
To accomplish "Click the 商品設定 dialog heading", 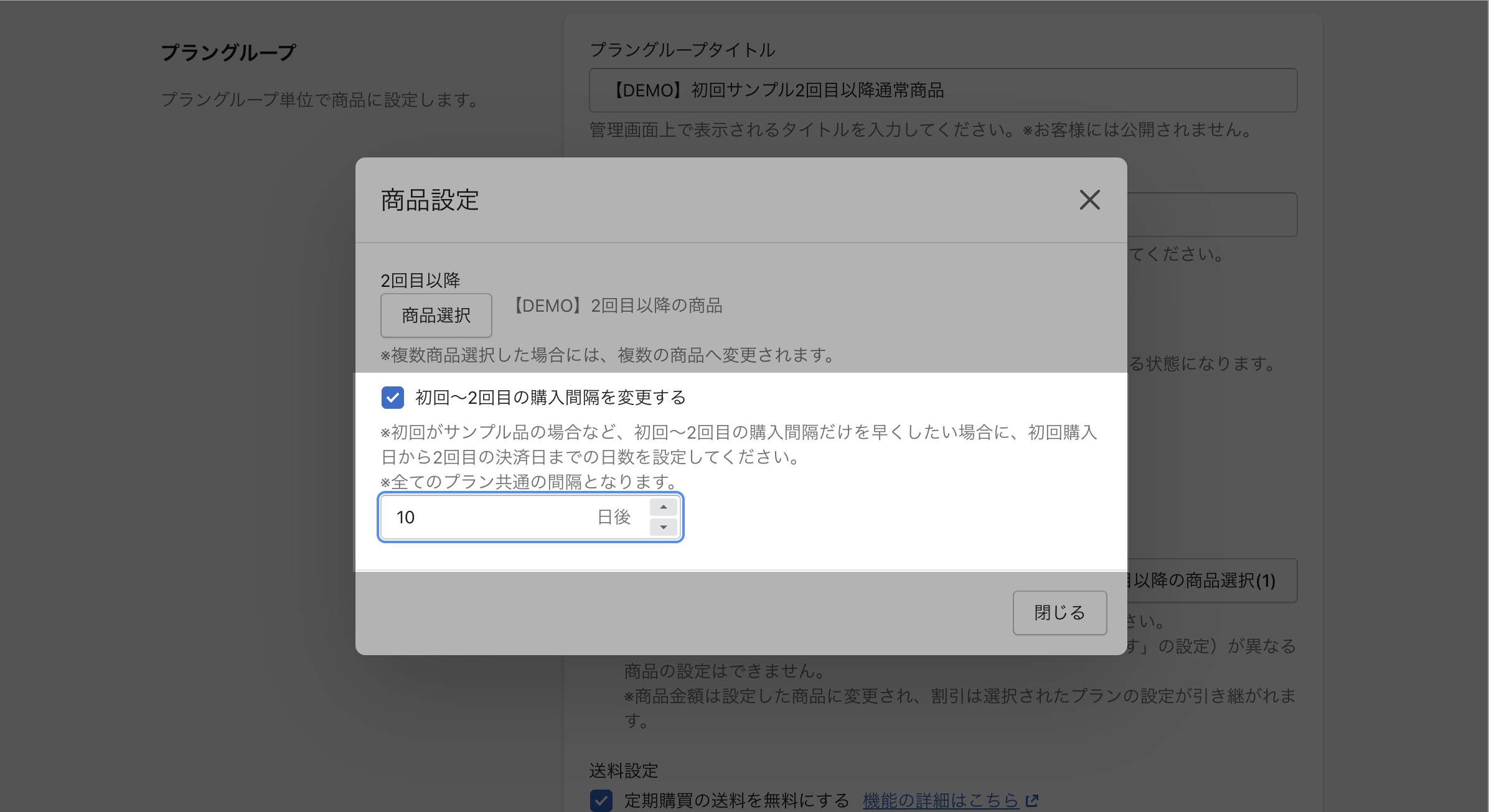I will coord(430,200).
